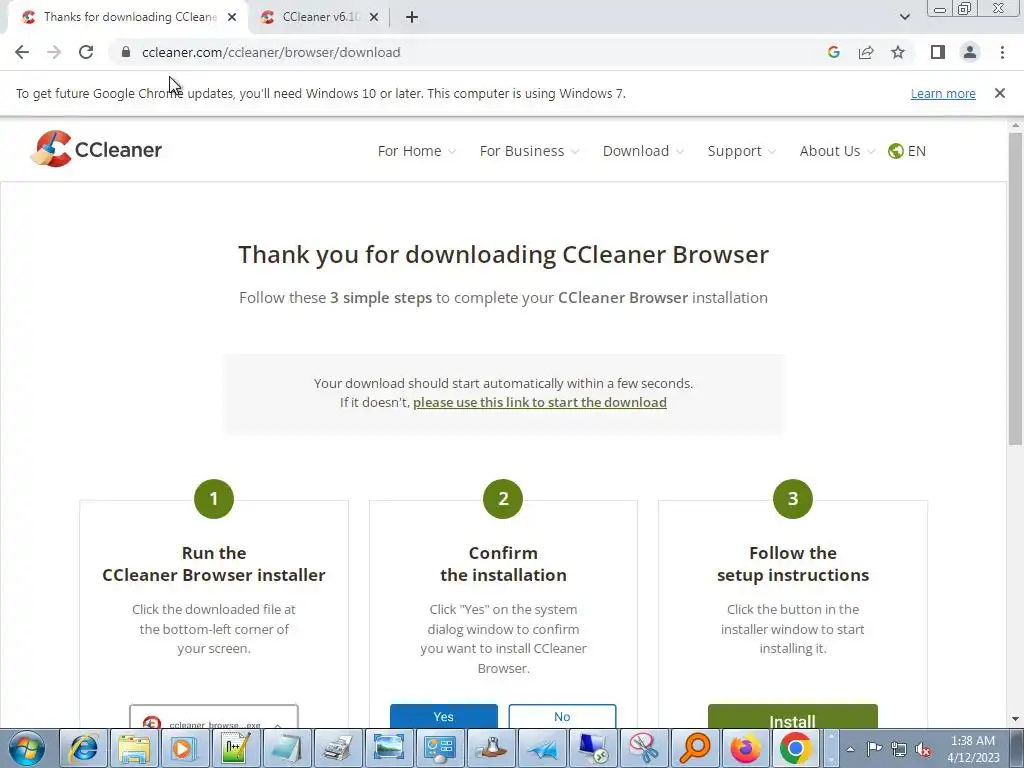Screen dimensions: 1024x768
Task: Click the forward navigation arrow
Action: pos(54,52)
